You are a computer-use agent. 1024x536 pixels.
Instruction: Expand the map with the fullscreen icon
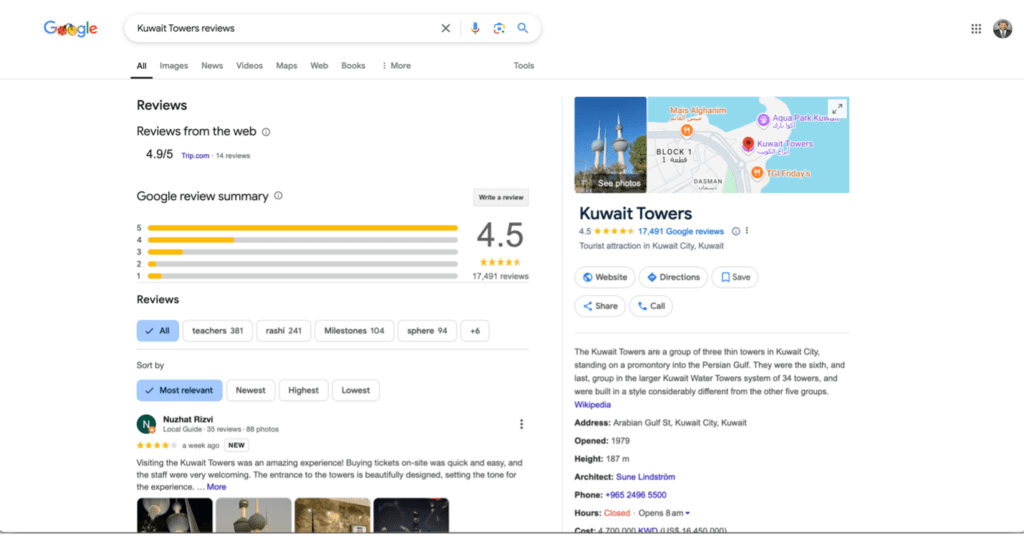click(x=837, y=108)
